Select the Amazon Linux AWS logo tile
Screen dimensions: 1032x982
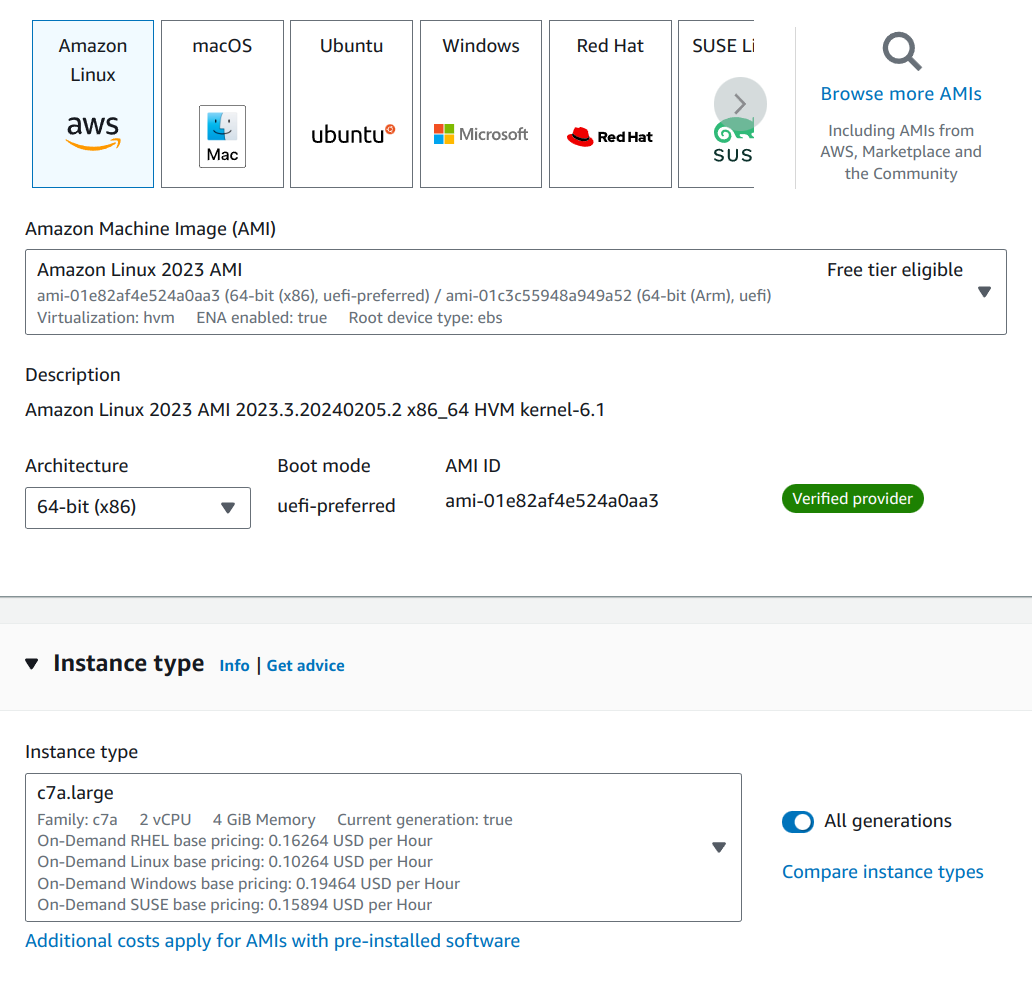coord(93,104)
